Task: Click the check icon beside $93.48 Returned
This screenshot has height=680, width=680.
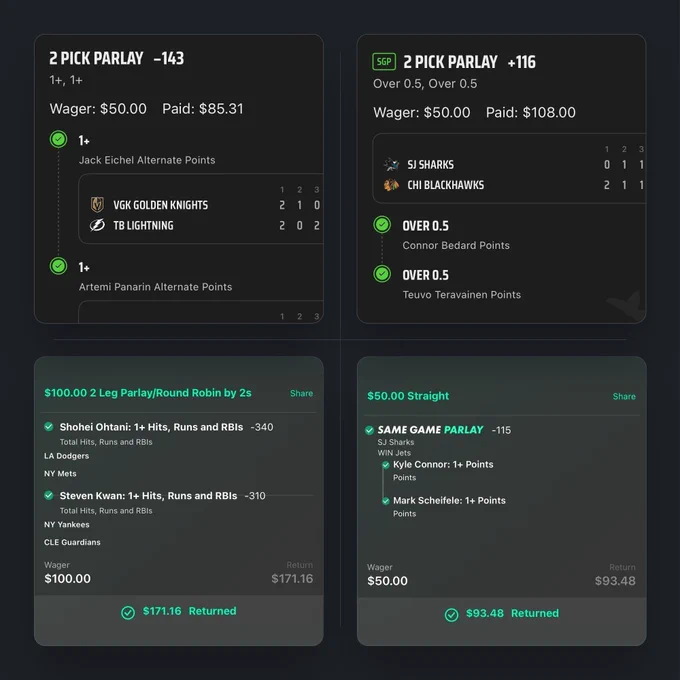Action: 451,615
